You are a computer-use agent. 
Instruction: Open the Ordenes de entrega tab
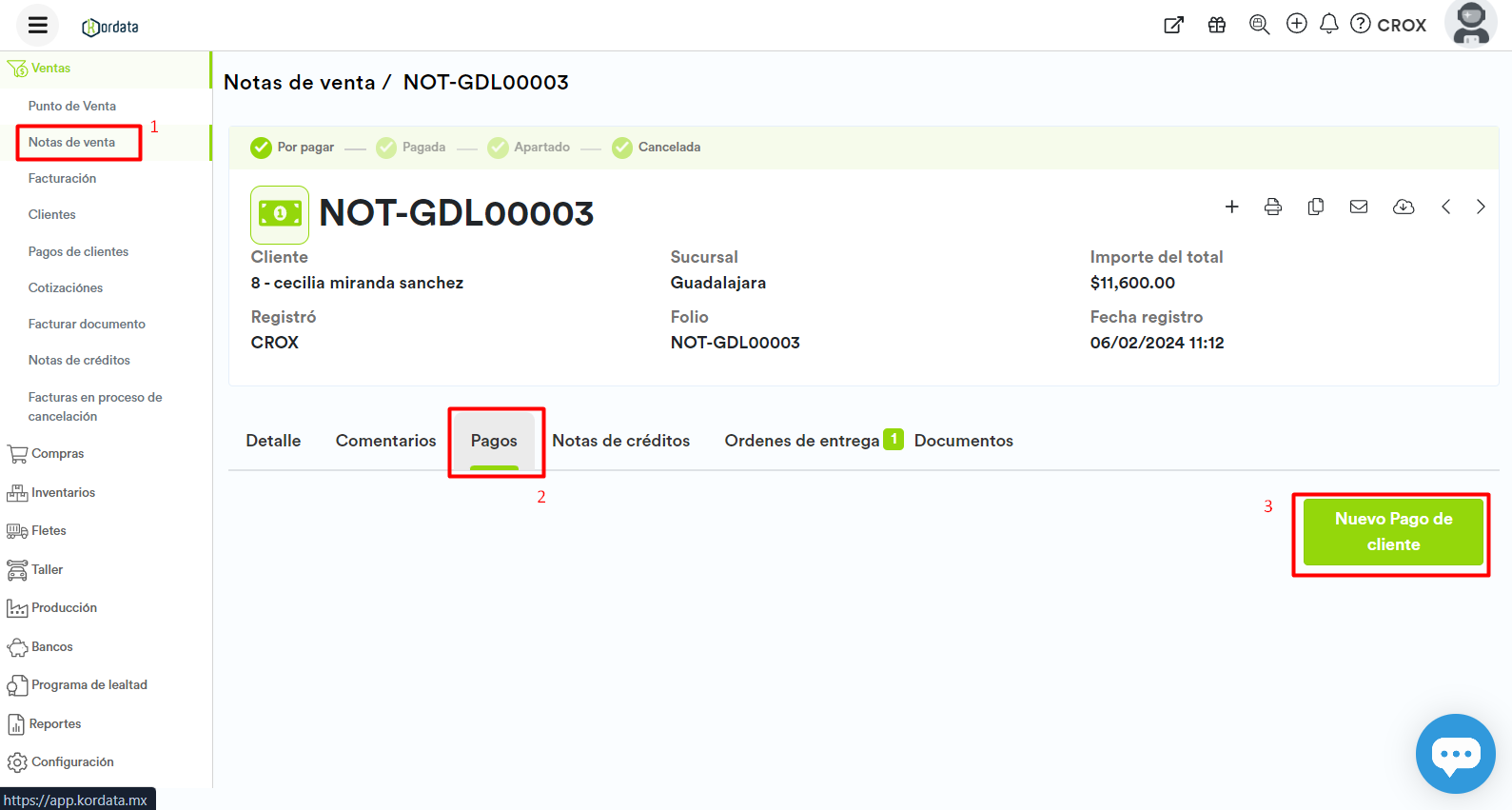click(x=802, y=441)
